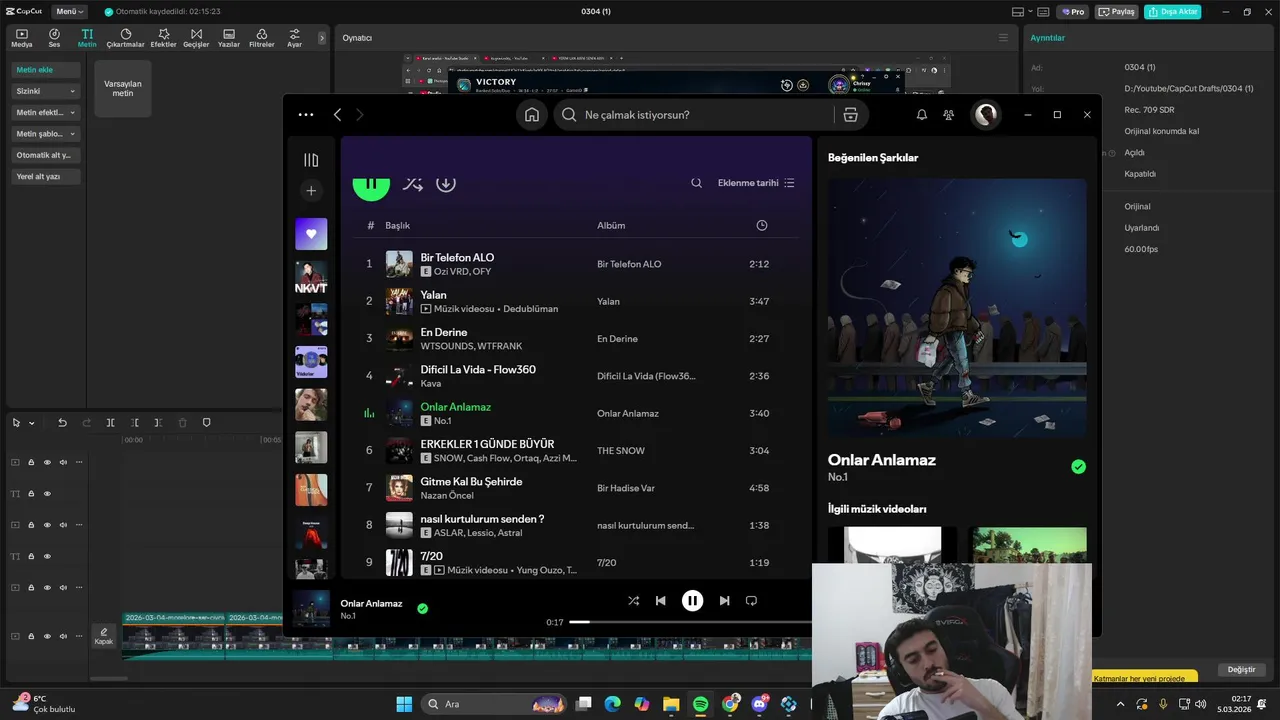This screenshot has width=1280, height=720.
Task: Open the album link THE SNOW
Action: coord(621,451)
